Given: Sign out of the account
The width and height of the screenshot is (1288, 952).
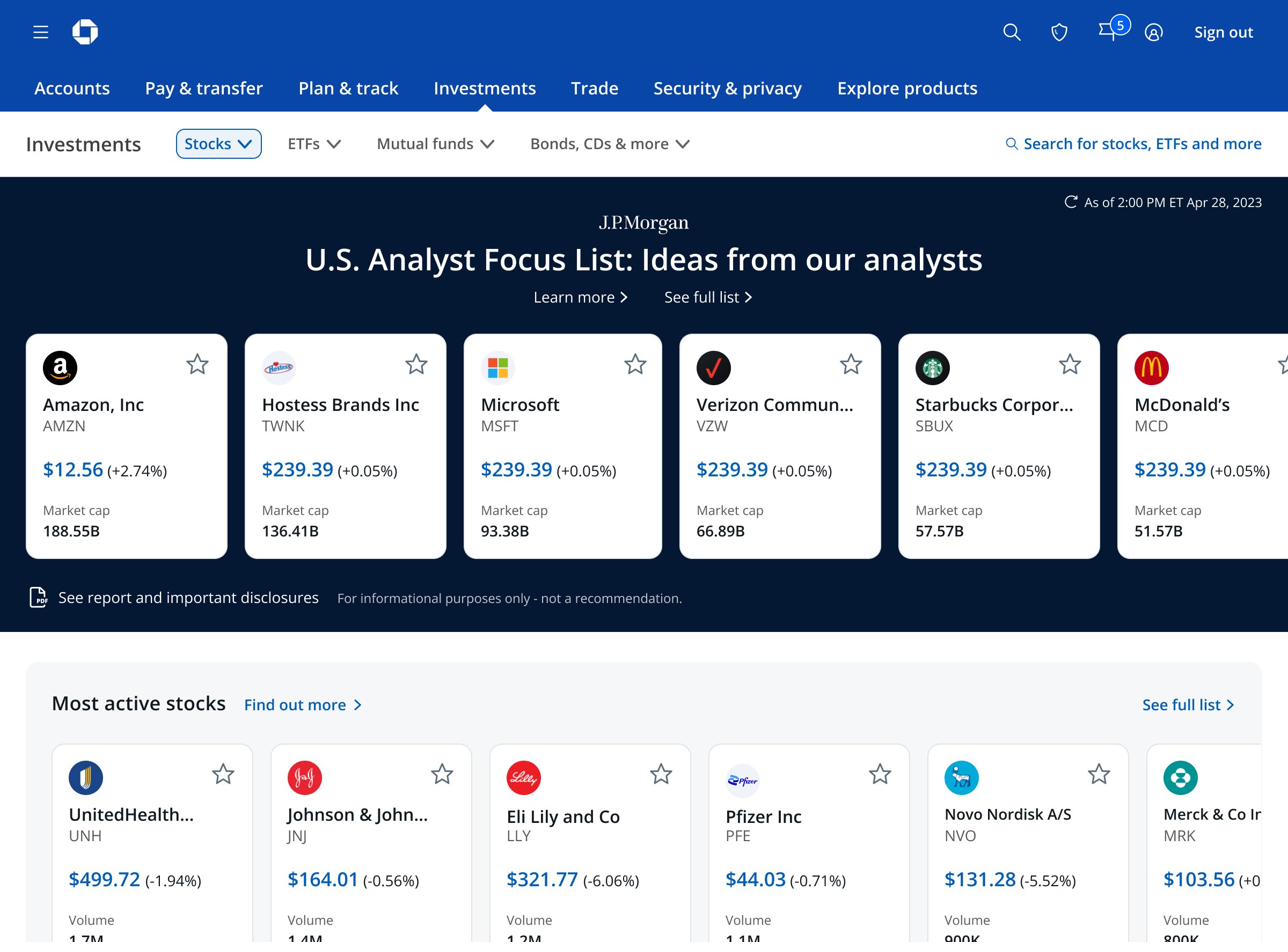Looking at the screenshot, I should [x=1223, y=32].
